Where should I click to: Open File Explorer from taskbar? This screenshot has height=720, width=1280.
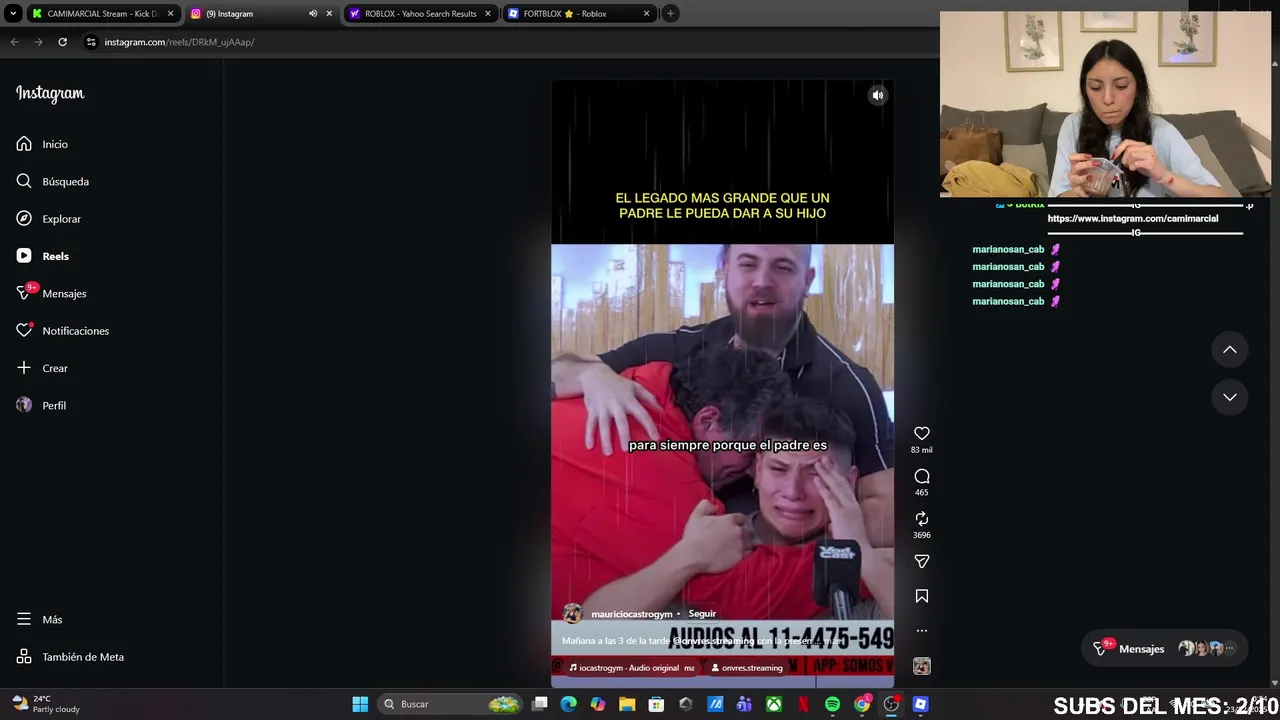point(627,704)
